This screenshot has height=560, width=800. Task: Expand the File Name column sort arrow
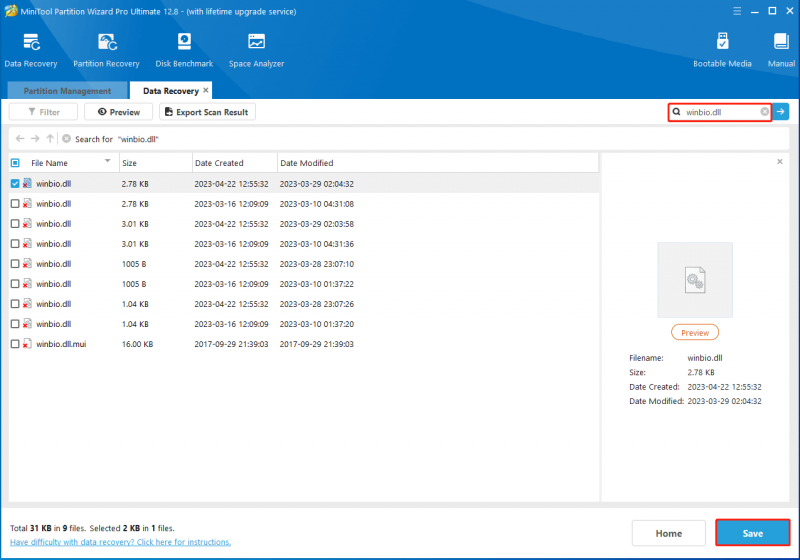point(108,161)
